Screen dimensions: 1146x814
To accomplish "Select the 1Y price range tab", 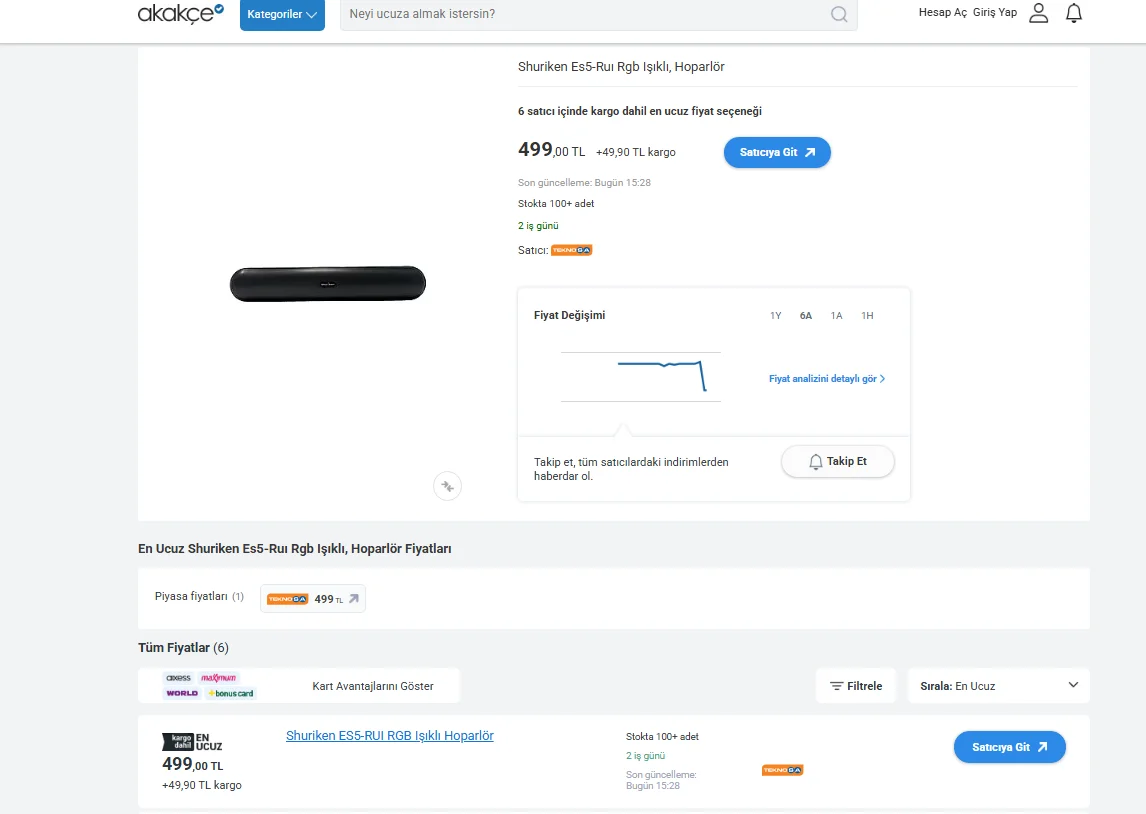I will tap(775, 316).
